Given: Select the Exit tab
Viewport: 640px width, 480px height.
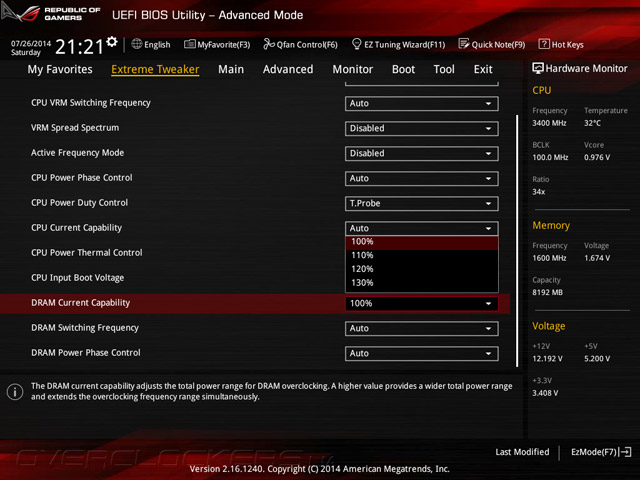Looking at the screenshot, I should pyautogui.click(x=483, y=69).
